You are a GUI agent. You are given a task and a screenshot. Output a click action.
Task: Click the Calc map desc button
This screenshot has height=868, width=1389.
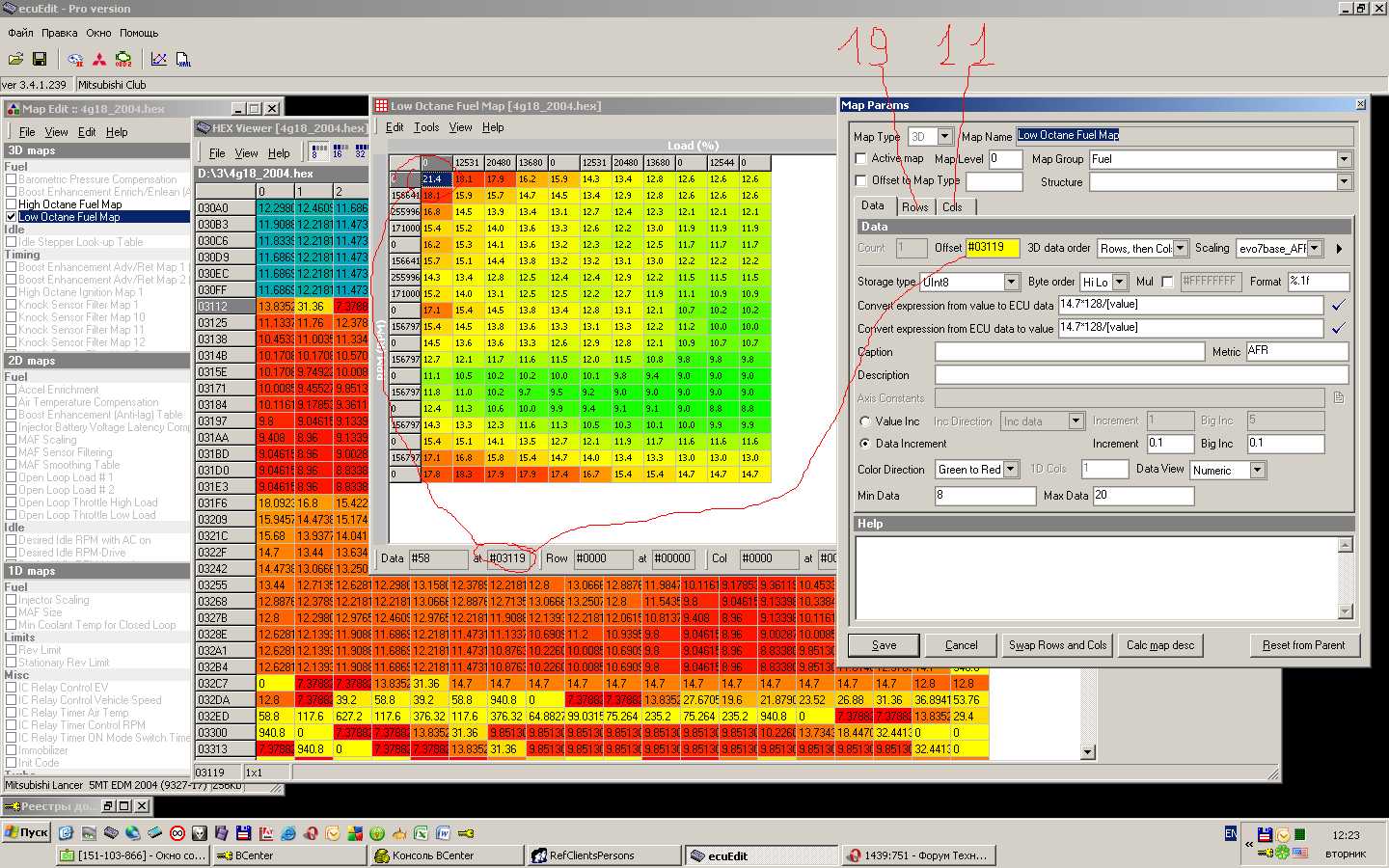click(x=1160, y=645)
